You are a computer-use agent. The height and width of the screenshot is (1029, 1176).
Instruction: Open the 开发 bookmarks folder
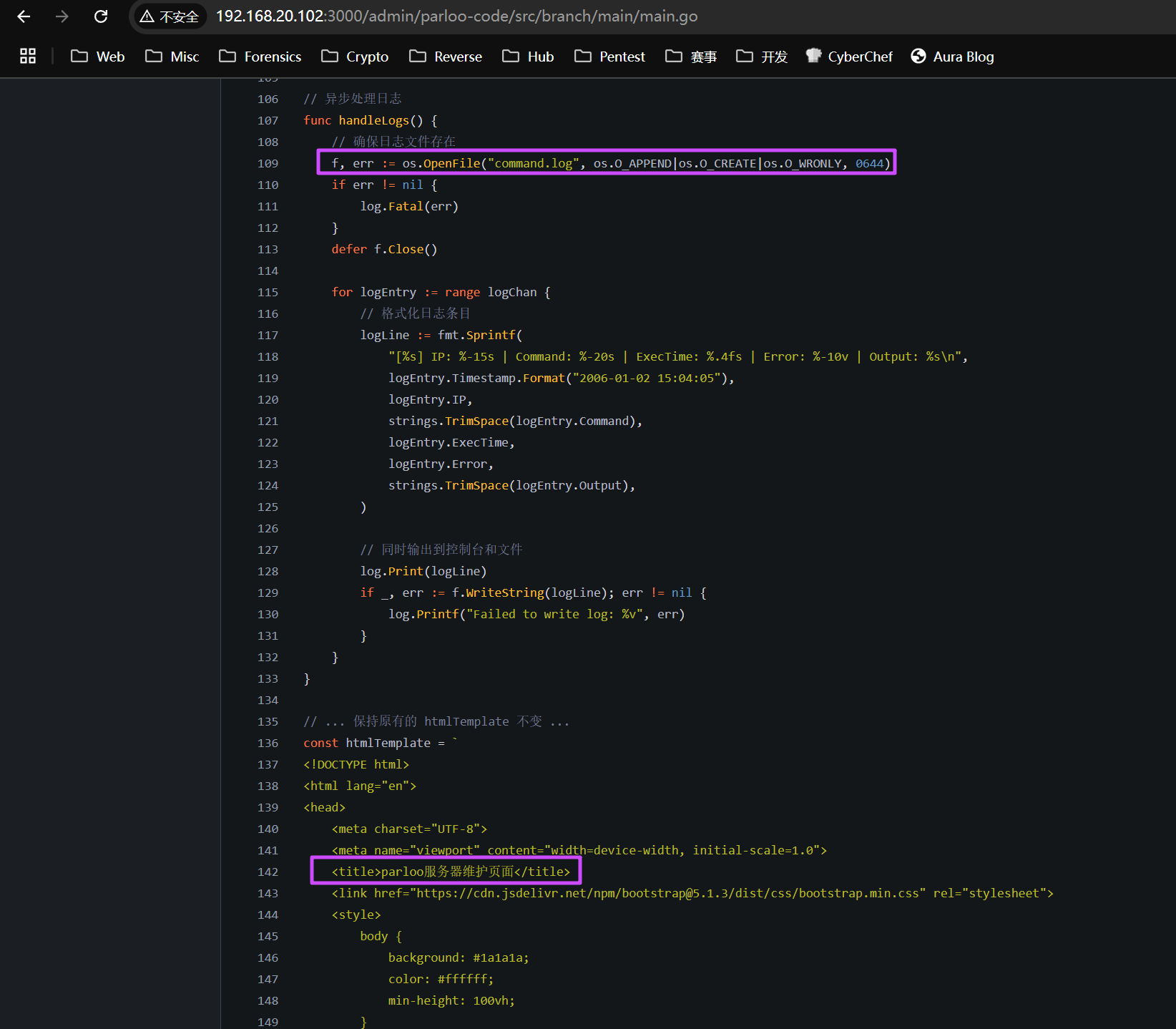[762, 57]
